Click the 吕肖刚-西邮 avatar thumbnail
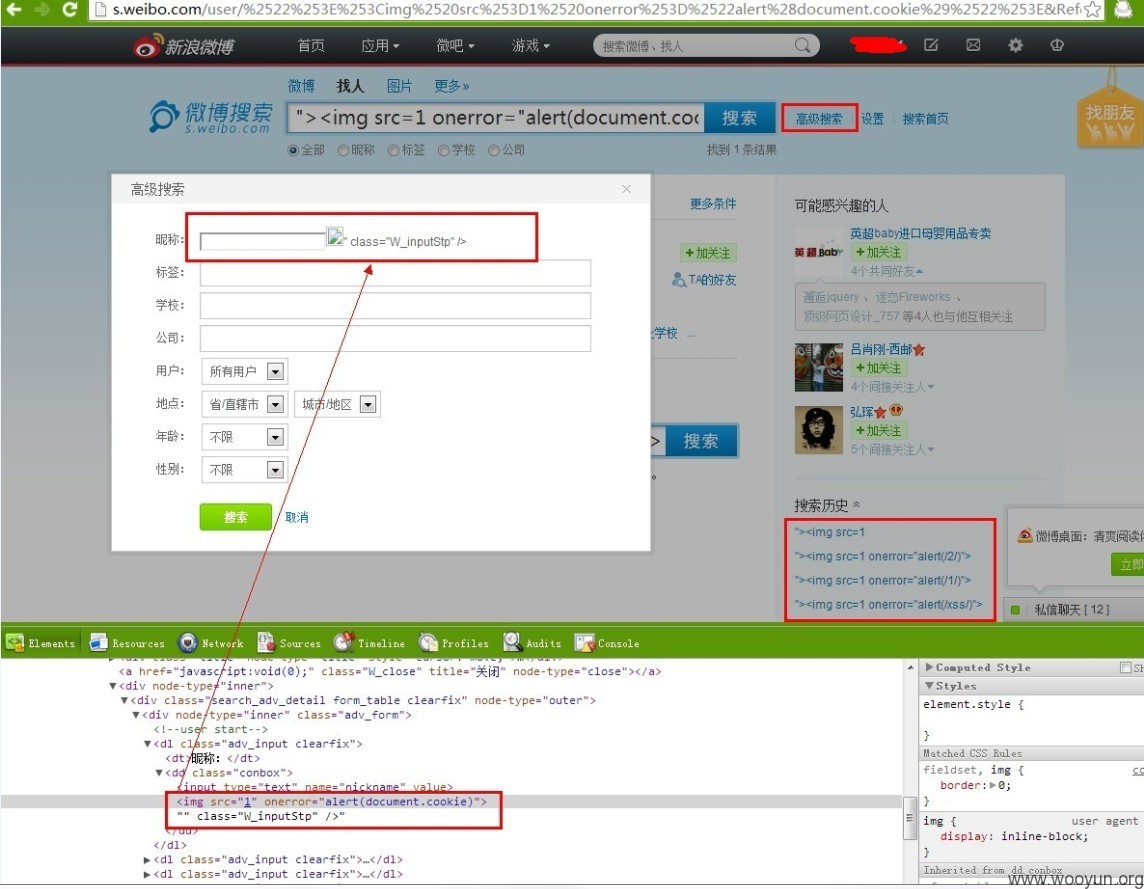The width and height of the screenshot is (1144, 889). pyautogui.click(x=819, y=367)
